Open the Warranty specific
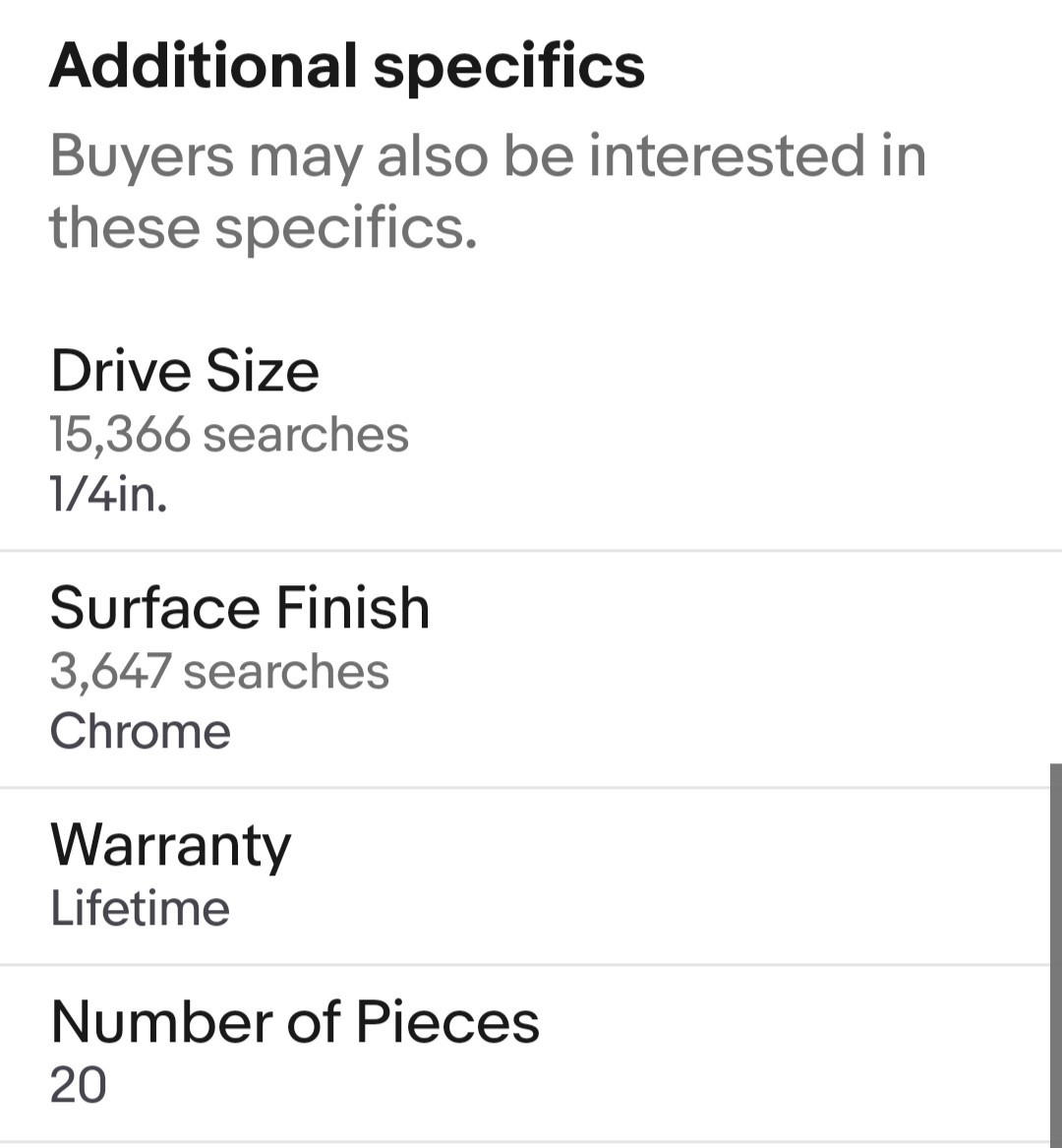Screen dimensions: 1062x1148 (x=525, y=876)
